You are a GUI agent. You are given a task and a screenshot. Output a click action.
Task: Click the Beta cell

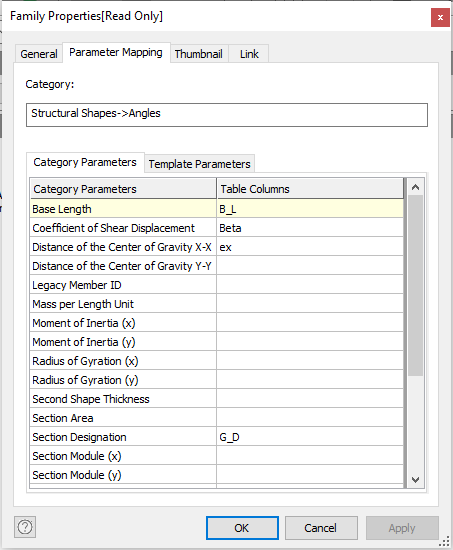pos(310,228)
